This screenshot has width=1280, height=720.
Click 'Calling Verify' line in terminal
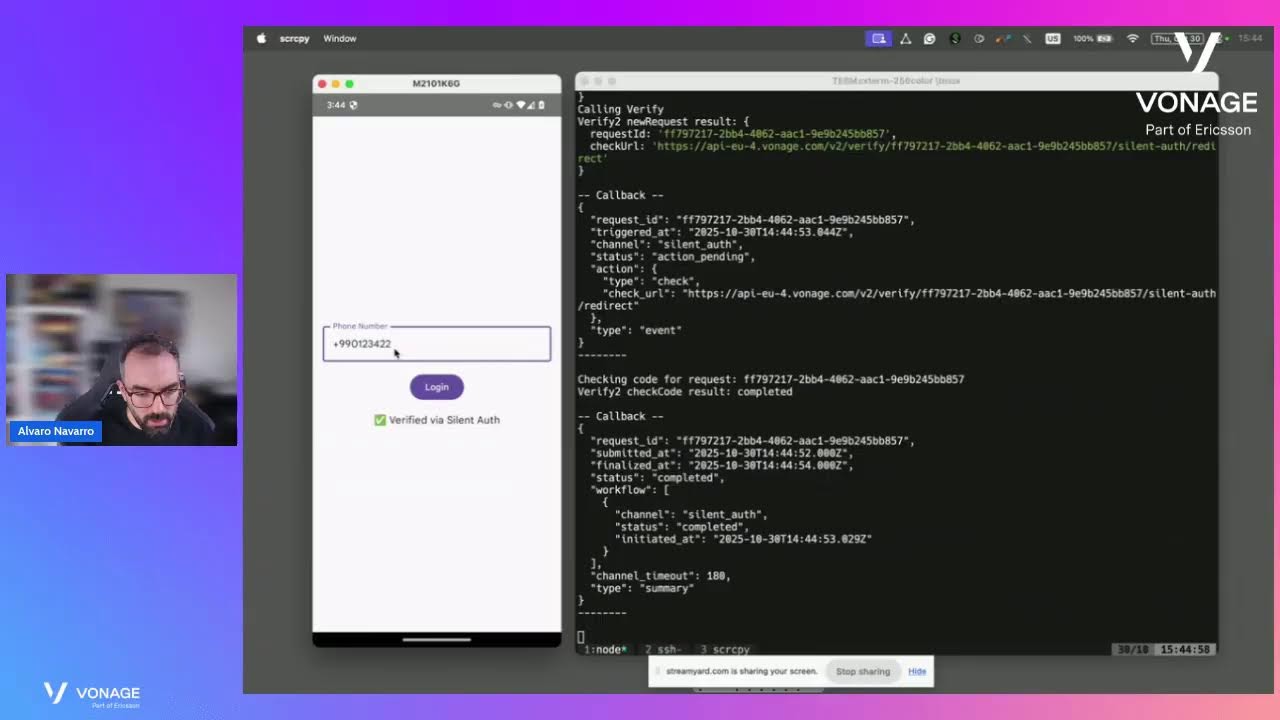(x=620, y=109)
